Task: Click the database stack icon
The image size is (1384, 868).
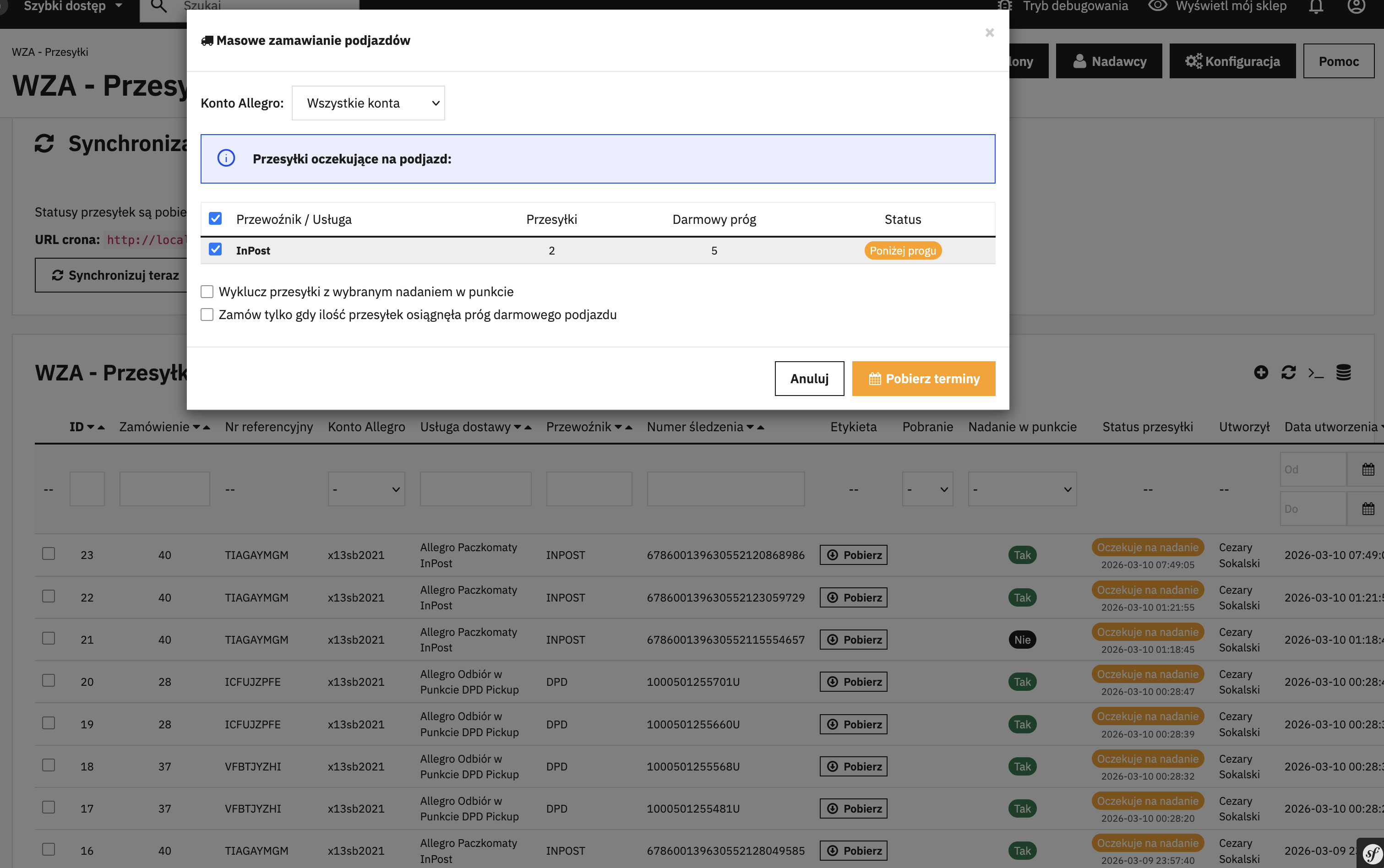Action: [x=1343, y=373]
